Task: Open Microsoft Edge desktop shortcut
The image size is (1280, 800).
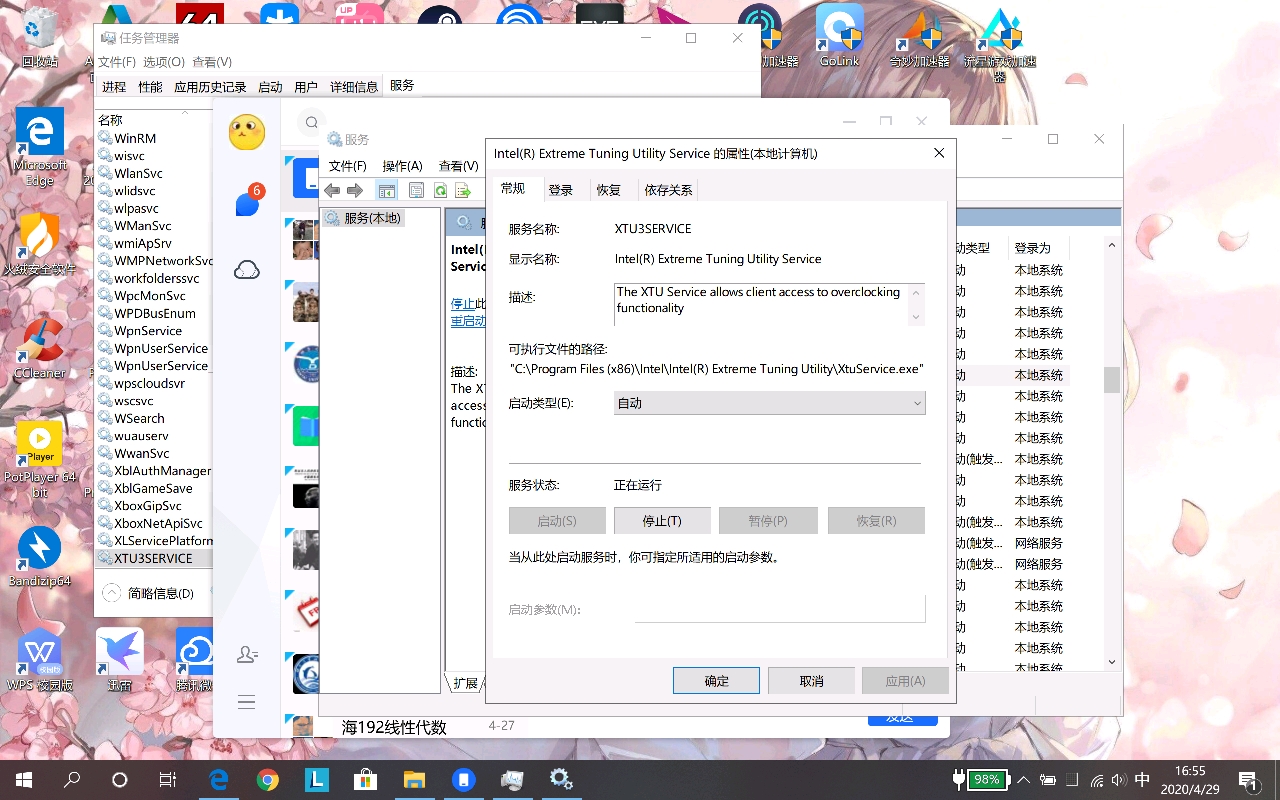Action: pos(40,147)
